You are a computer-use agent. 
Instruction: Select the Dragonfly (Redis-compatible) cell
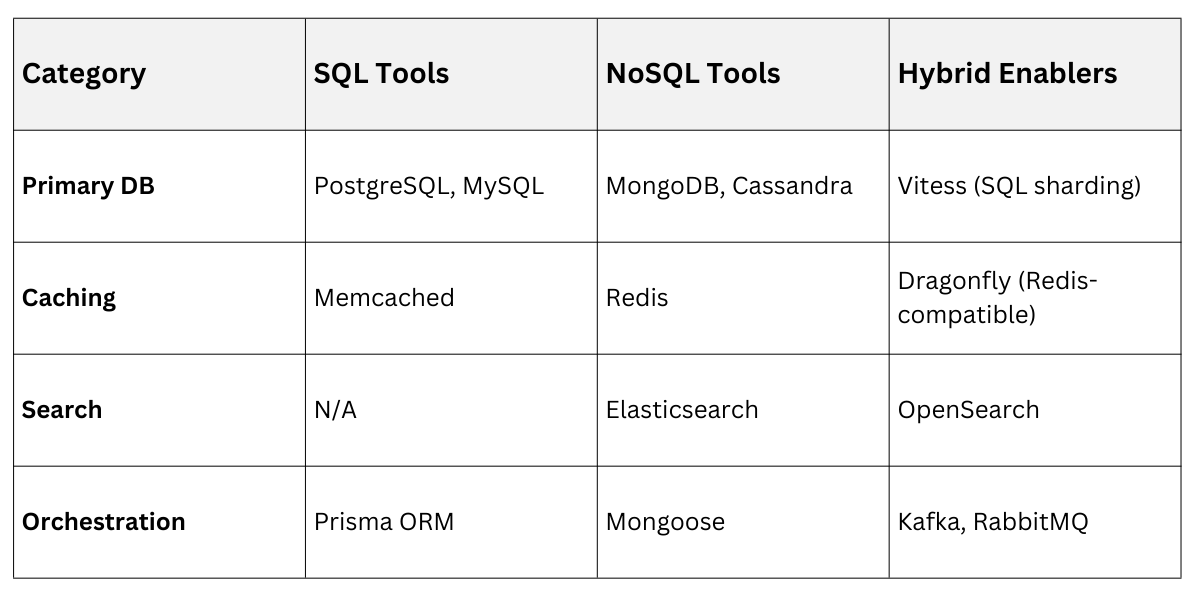pos(997,298)
